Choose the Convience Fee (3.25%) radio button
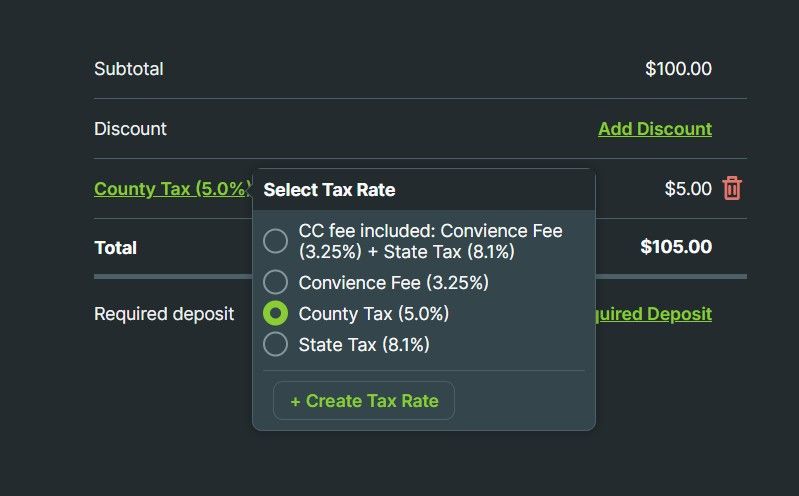The image size is (799, 496). (x=275, y=283)
